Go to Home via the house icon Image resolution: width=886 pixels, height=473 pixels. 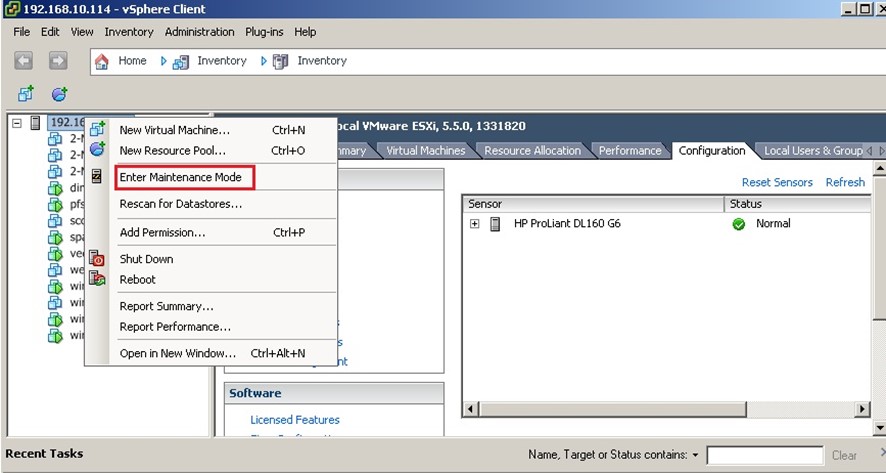pyautogui.click(x=102, y=61)
